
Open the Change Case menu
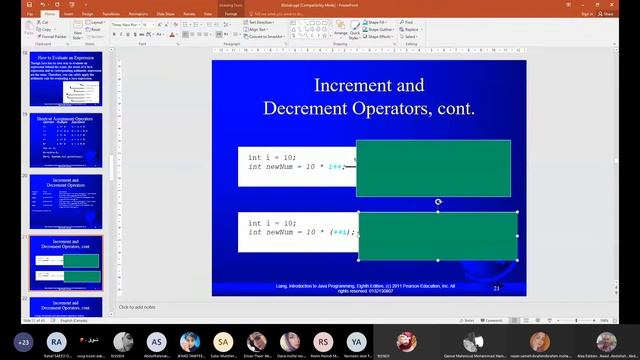point(160,35)
